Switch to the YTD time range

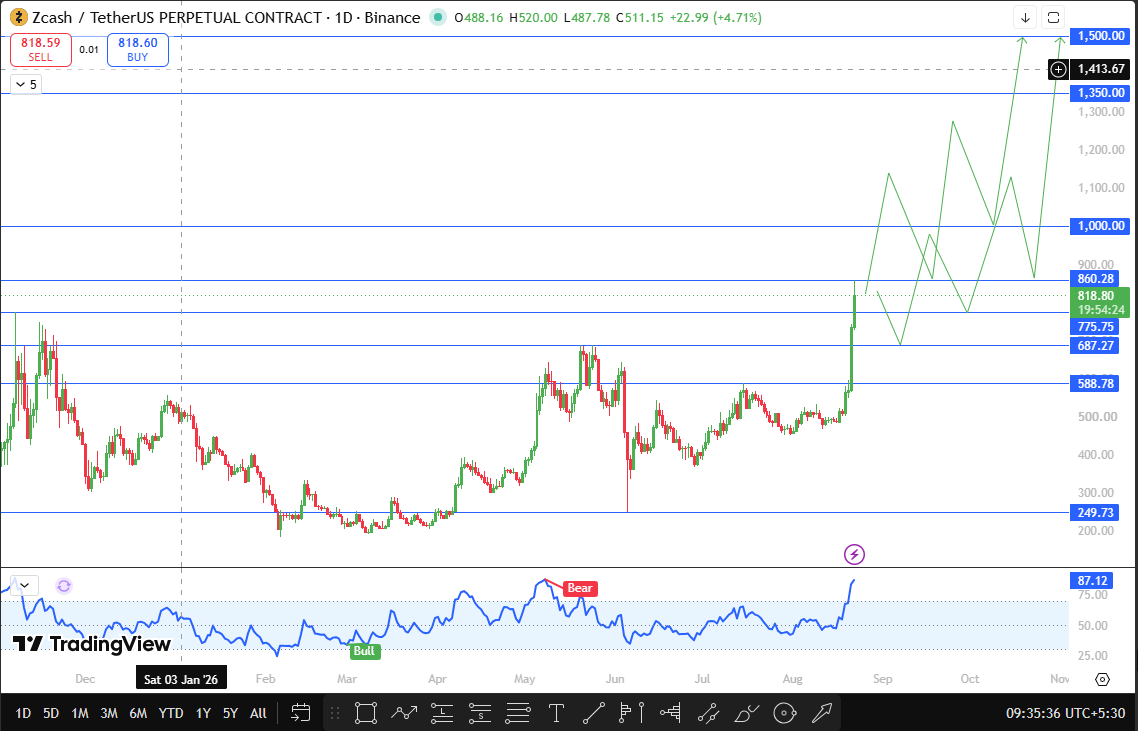coord(171,713)
